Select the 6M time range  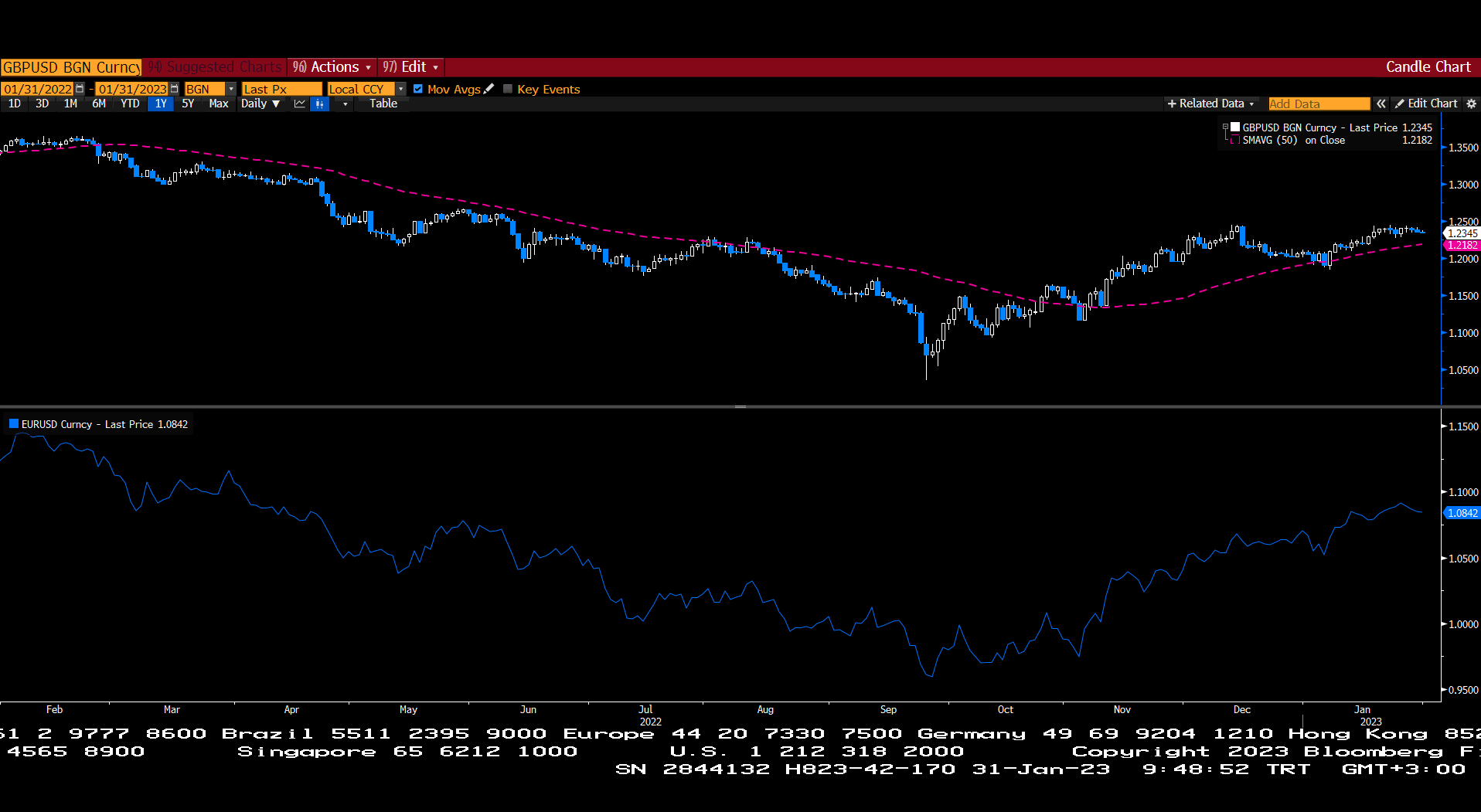pos(99,104)
